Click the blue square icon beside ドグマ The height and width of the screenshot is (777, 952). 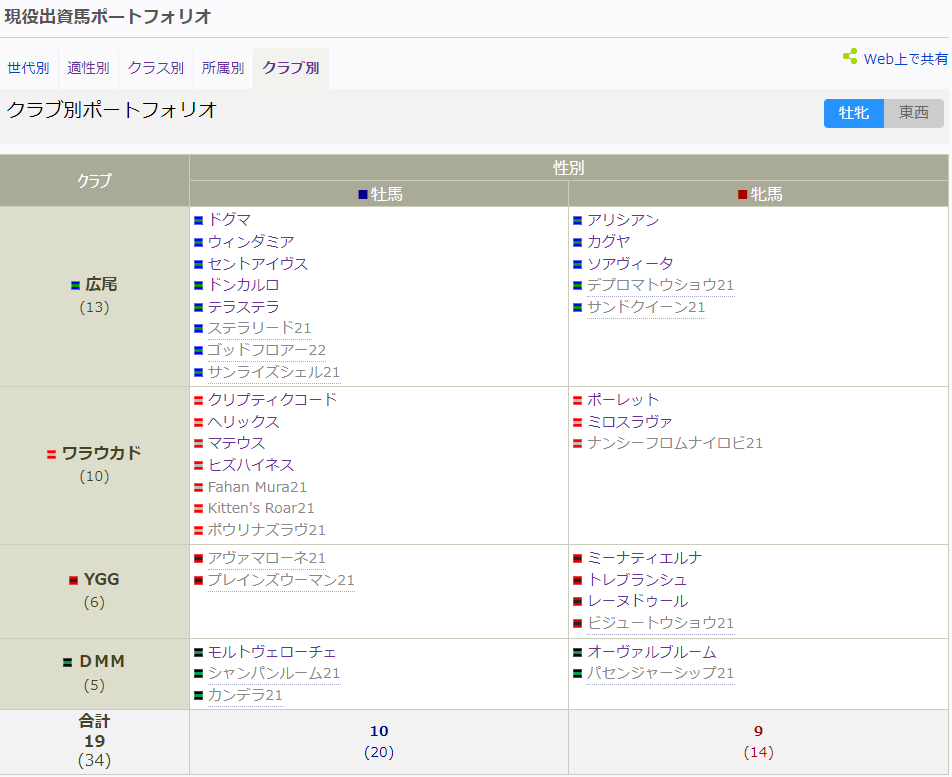199,219
